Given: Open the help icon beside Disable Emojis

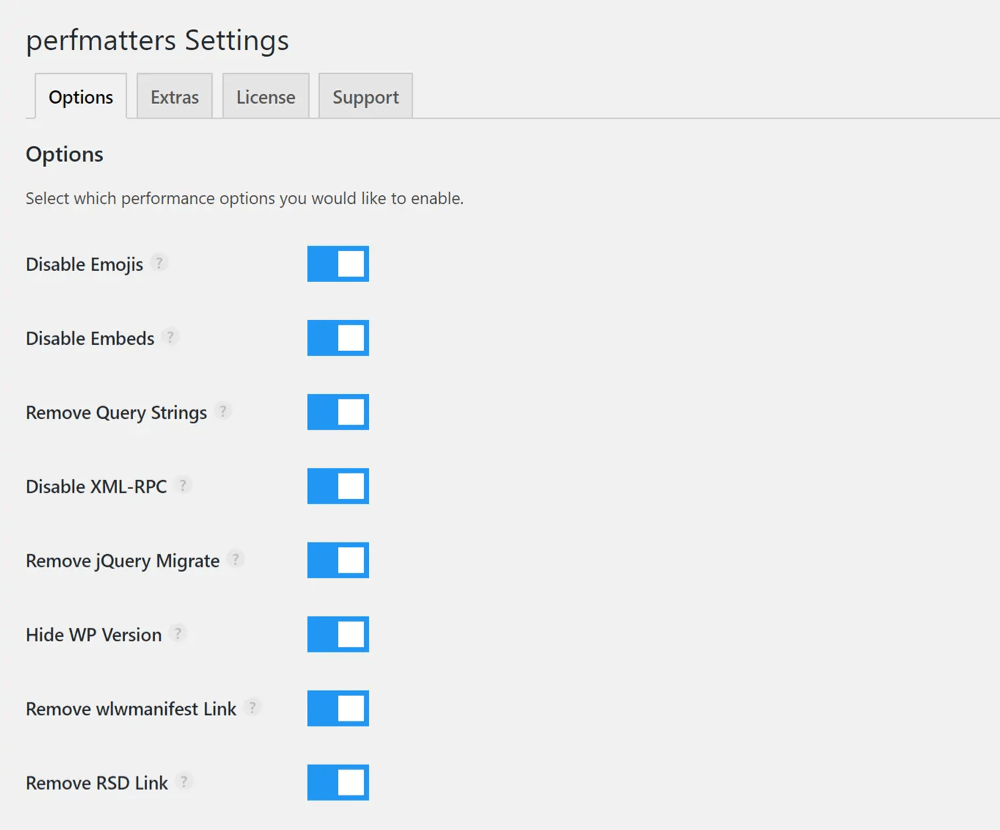Looking at the screenshot, I should [159, 263].
